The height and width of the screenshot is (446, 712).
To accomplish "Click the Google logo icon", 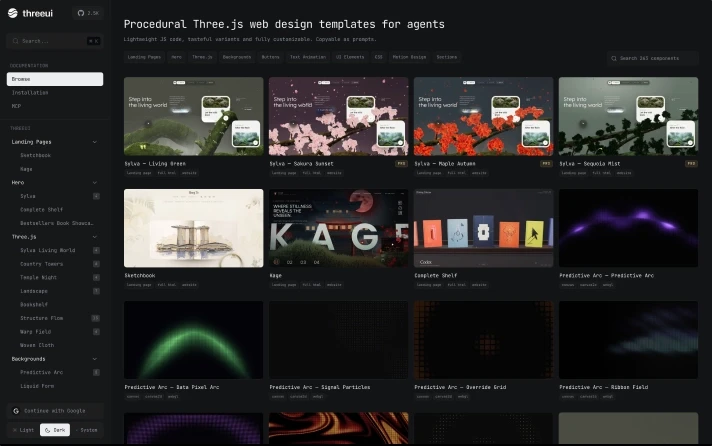I will point(16,411).
